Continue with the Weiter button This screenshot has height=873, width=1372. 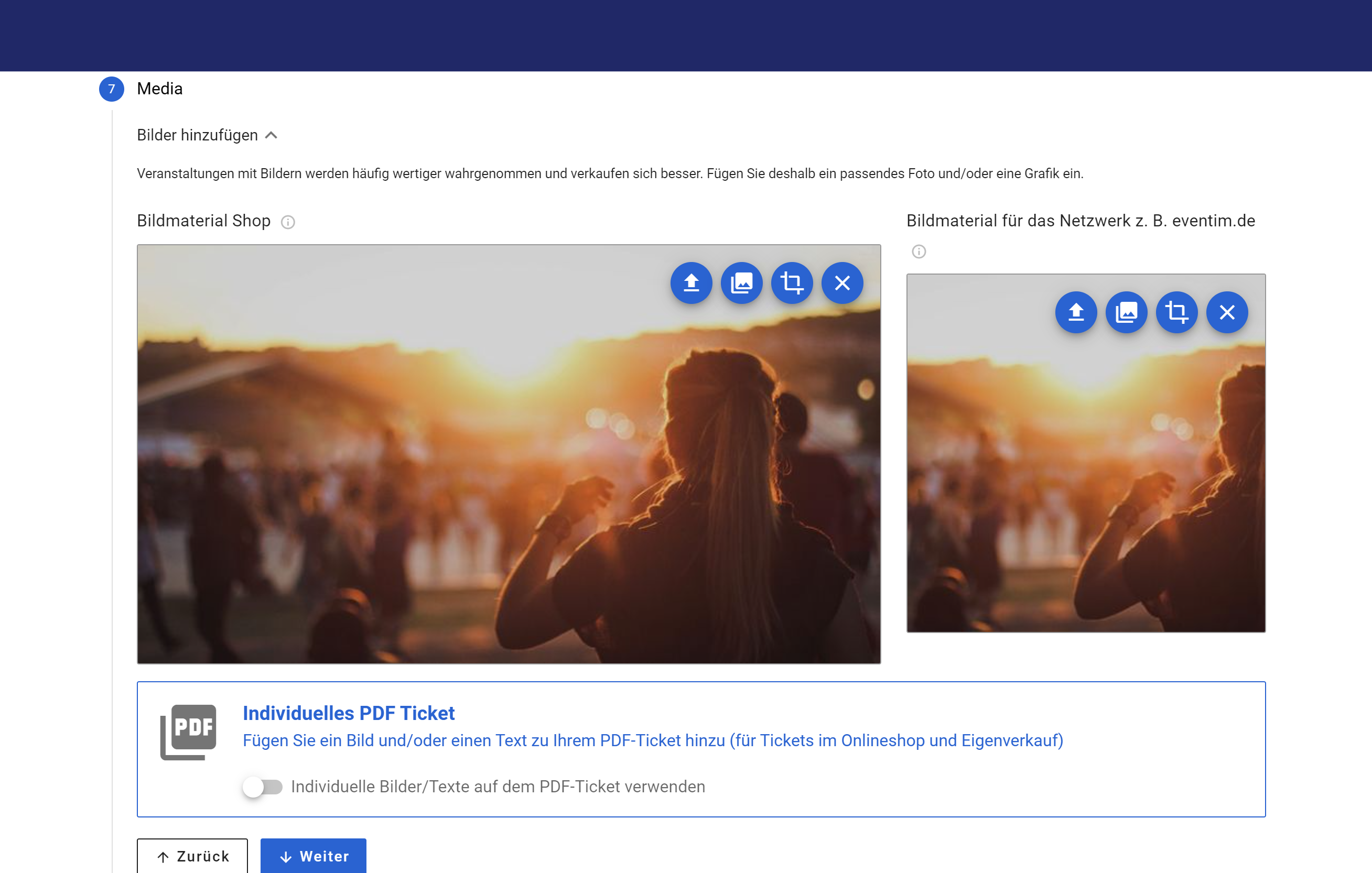pyautogui.click(x=314, y=856)
